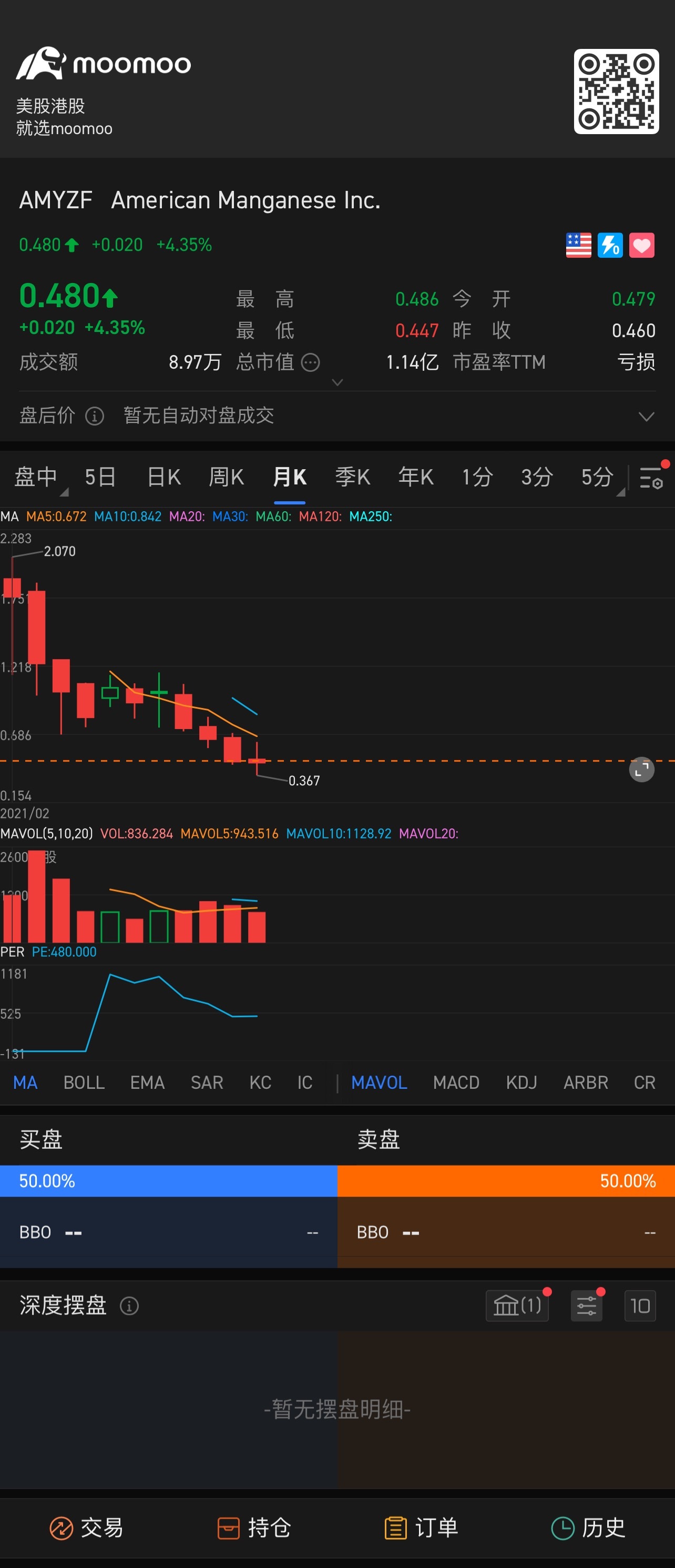
Task: Change the depth levels 10 selector
Action: (640, 1306)
